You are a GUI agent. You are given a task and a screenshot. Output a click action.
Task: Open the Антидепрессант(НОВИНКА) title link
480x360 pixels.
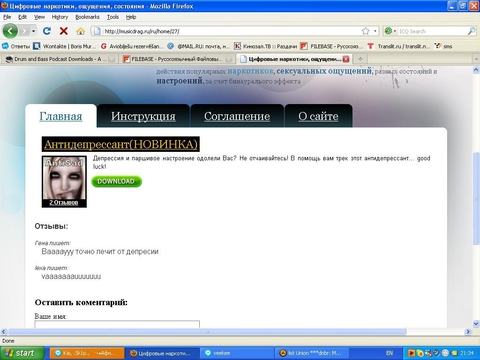pyautogui.click(x=121, y=144)
